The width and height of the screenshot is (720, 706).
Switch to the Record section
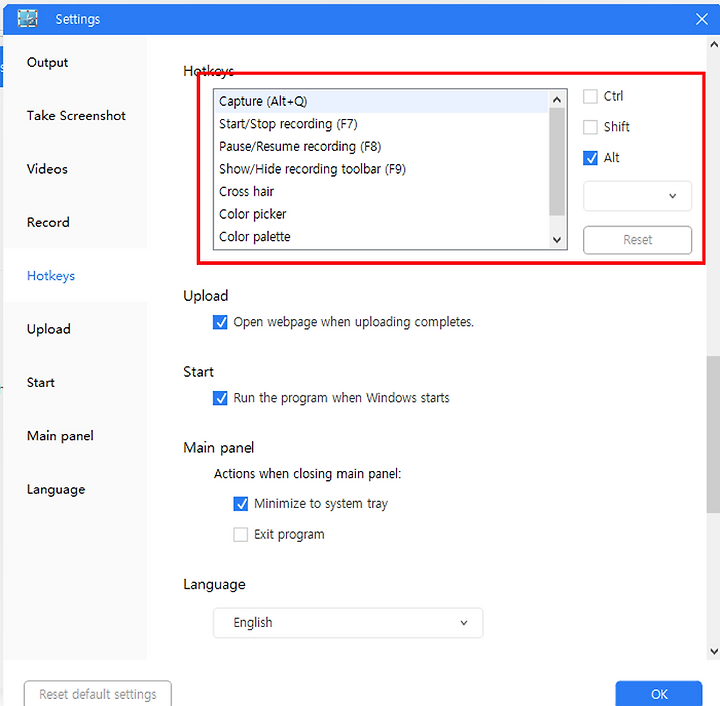(x=48, y=222)
